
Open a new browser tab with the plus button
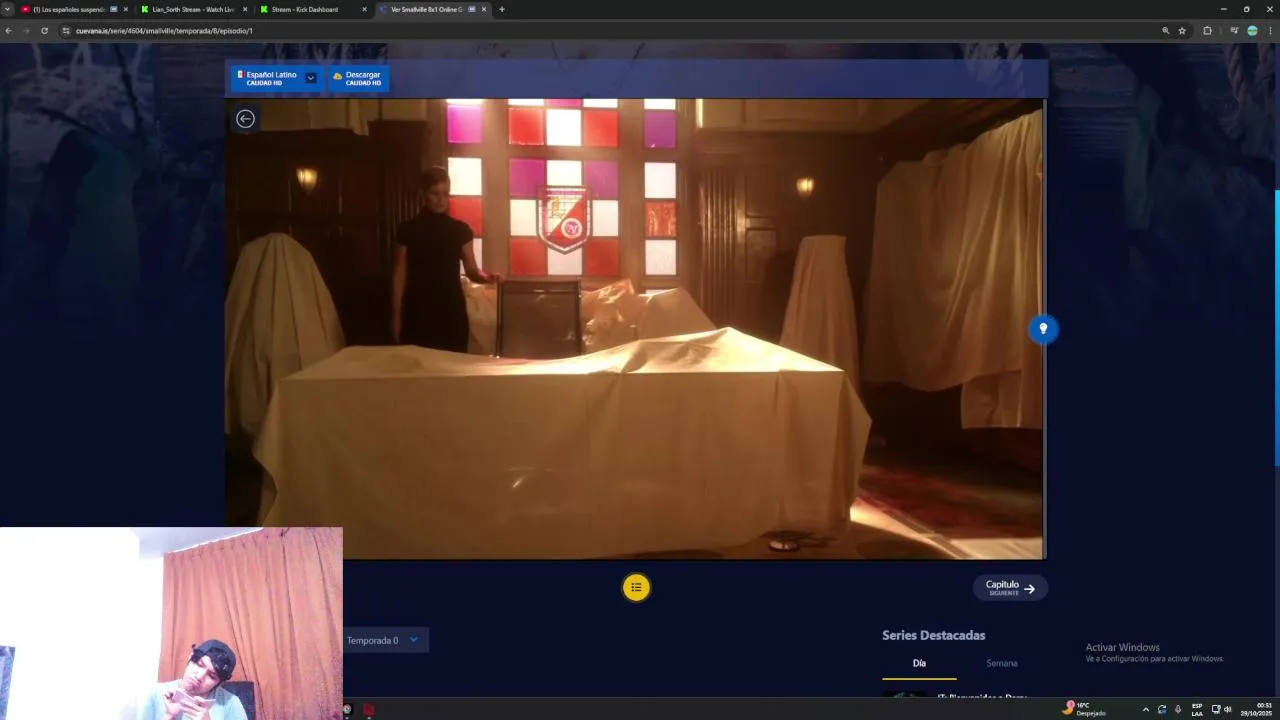[502, 9]
